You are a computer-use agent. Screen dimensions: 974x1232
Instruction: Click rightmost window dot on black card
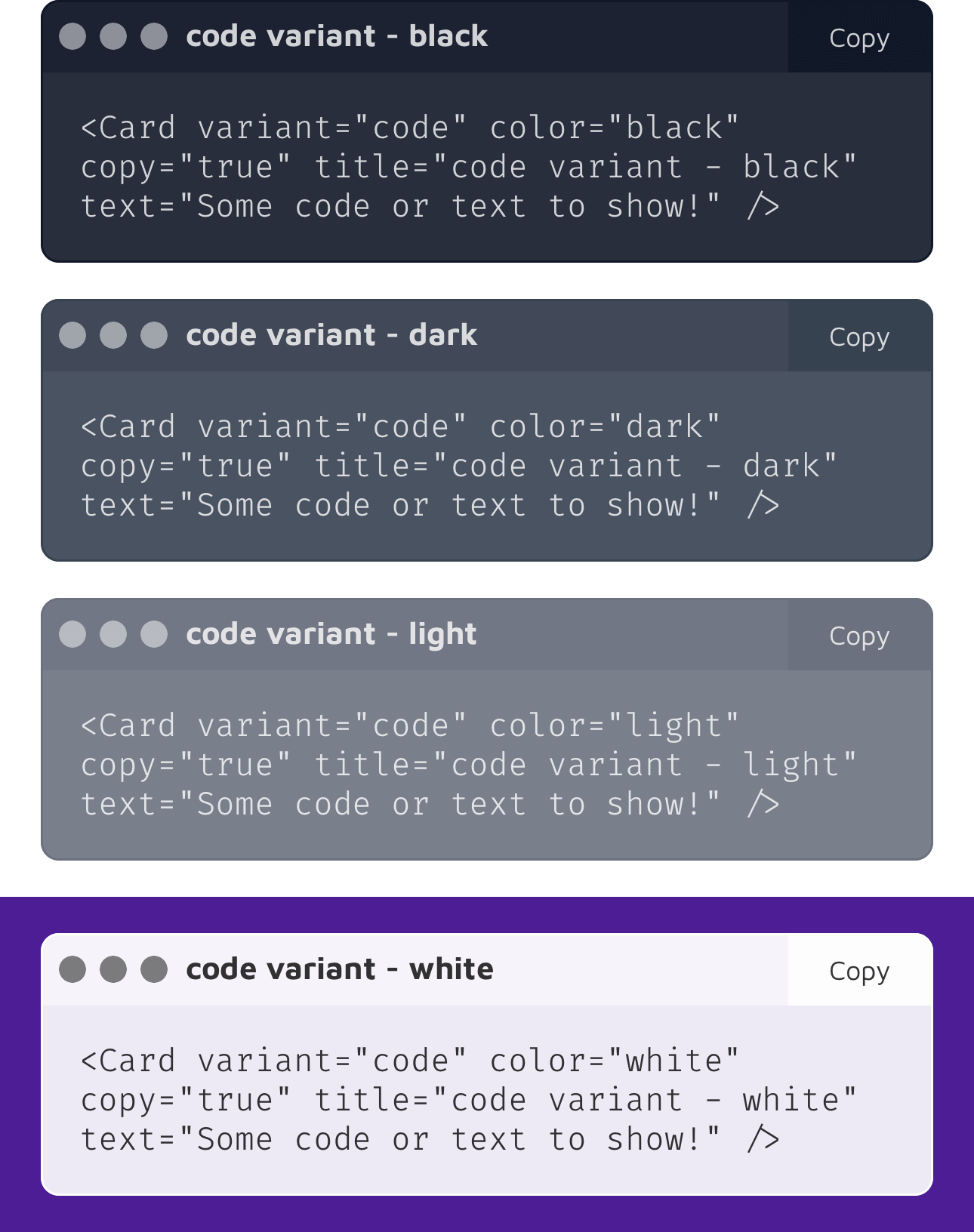[x=154, y=36]
